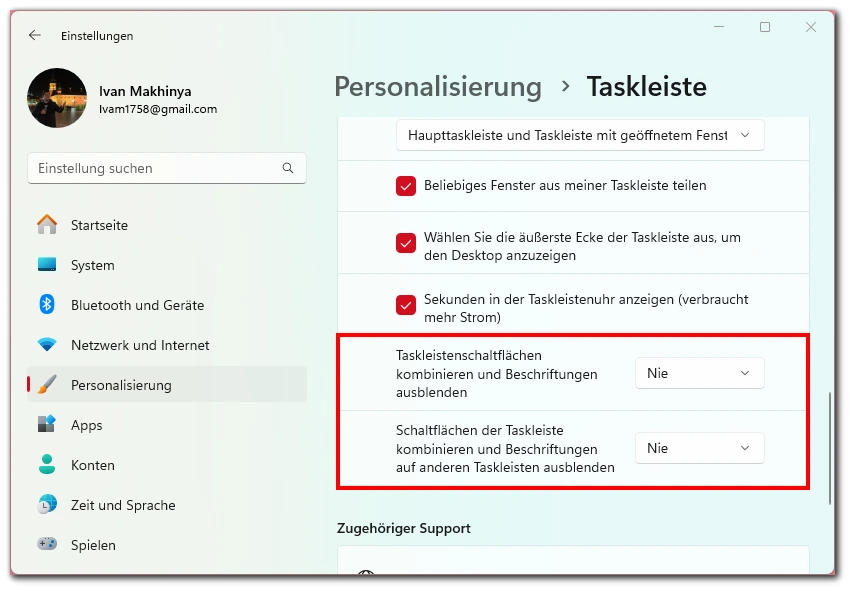Click the Zugehöriger Support heading

coord(404,528)
